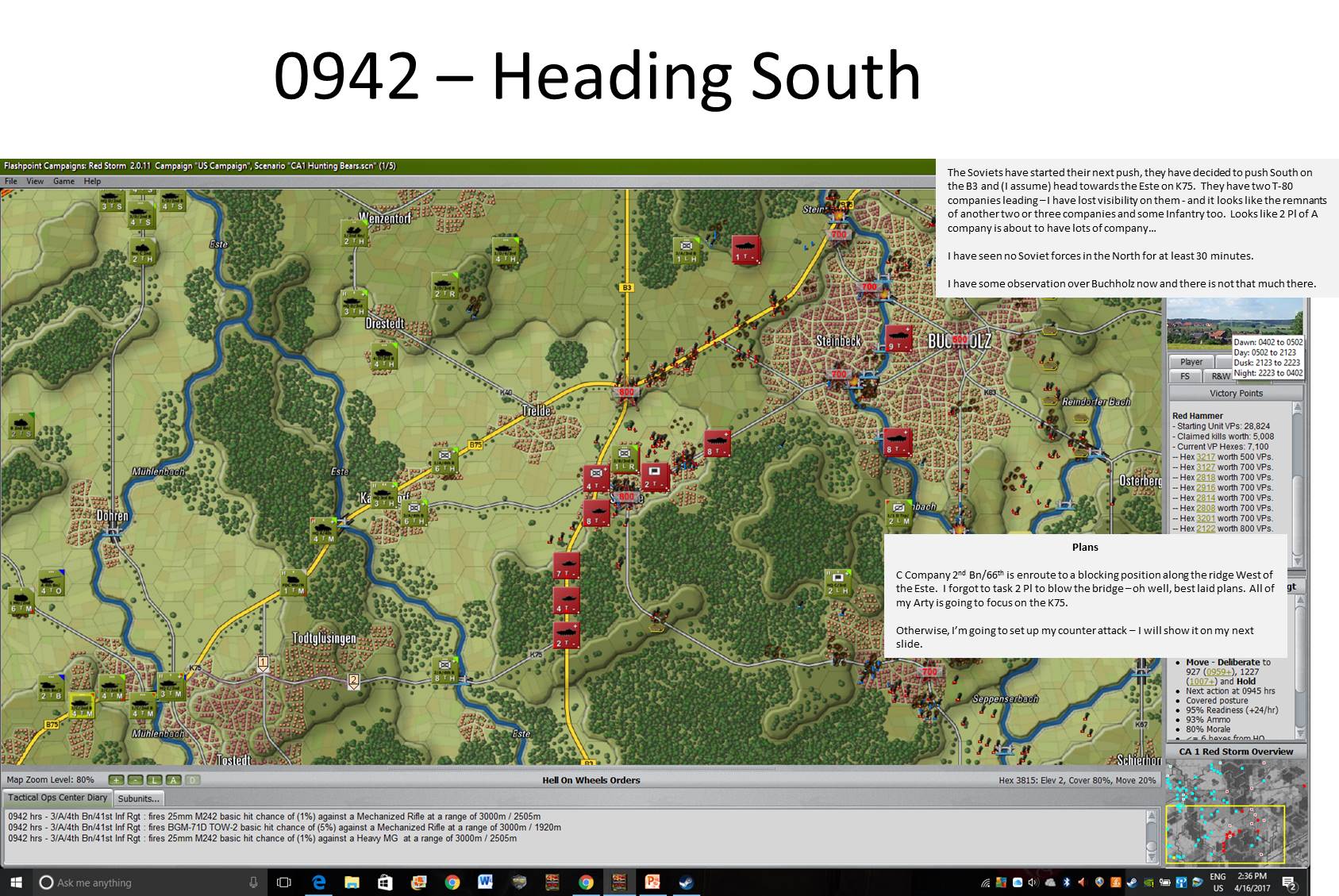Select red Soviet 7 T tank unit on B3
The height and width of the screenshot is (896, 1339).
click(566, 566)
